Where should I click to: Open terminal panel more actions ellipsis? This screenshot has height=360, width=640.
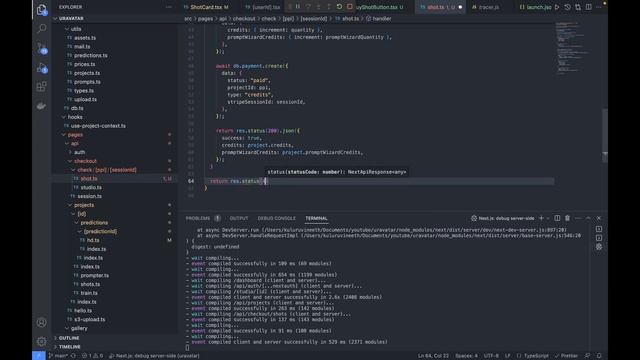tap(578, 218)
